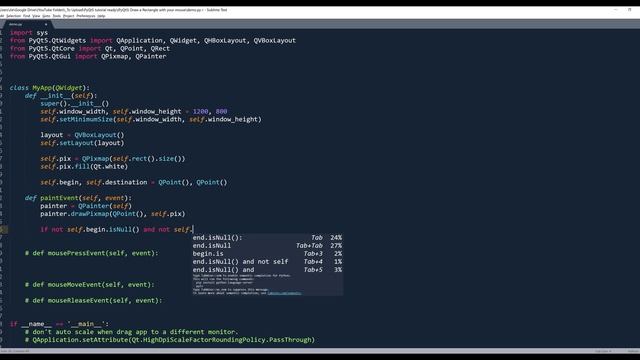640x360 pixels.
Task: Open the Python syntax selector in status bar
Action: point(633,351)
